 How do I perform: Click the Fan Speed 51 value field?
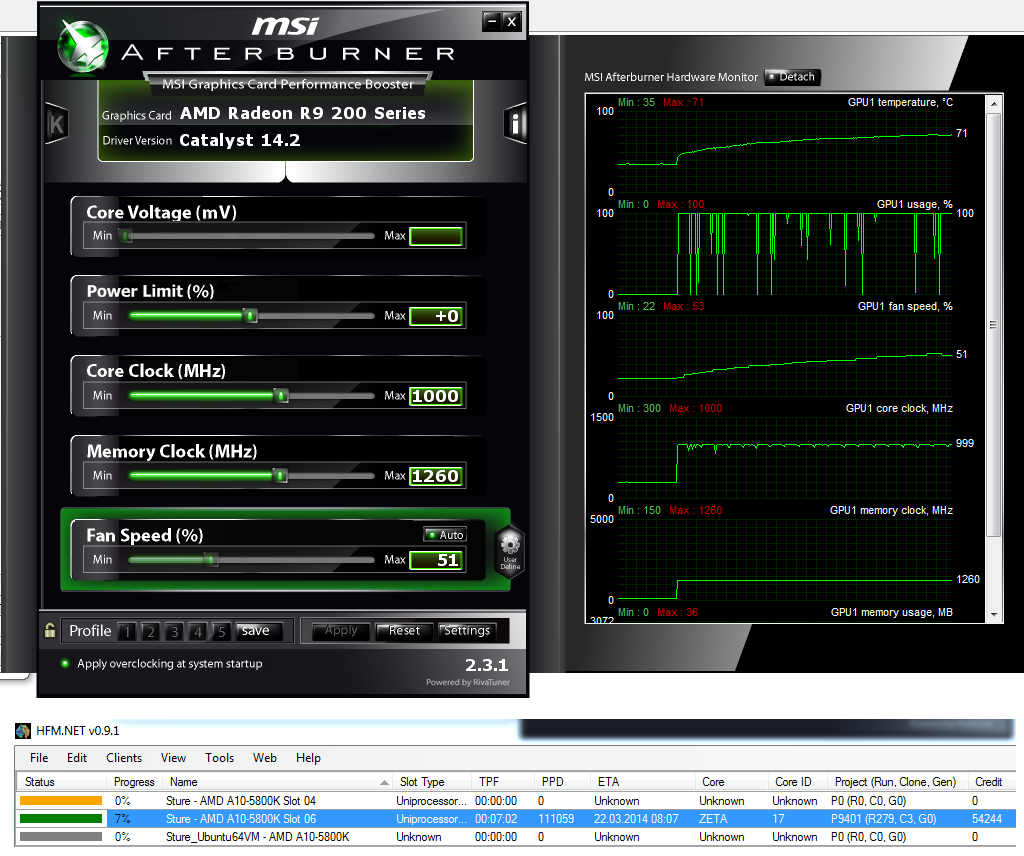pos(436,560)
